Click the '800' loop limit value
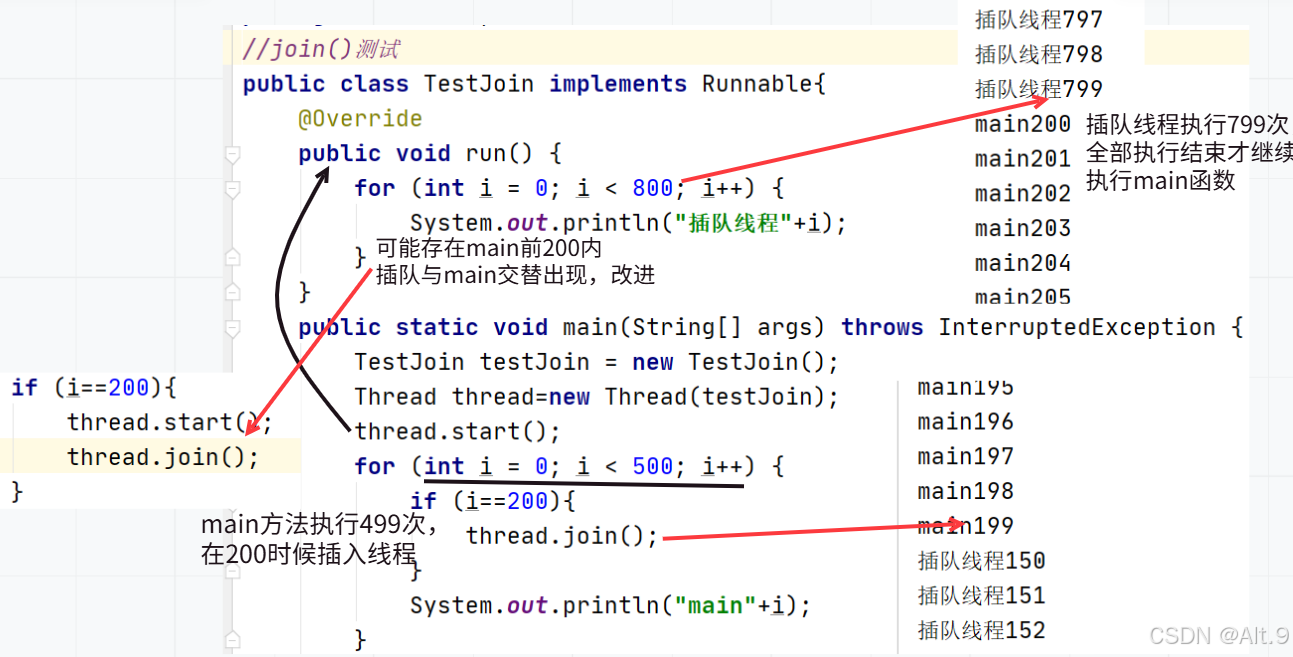The height and width of the screenshot is (657, 1293). point(653,188)
